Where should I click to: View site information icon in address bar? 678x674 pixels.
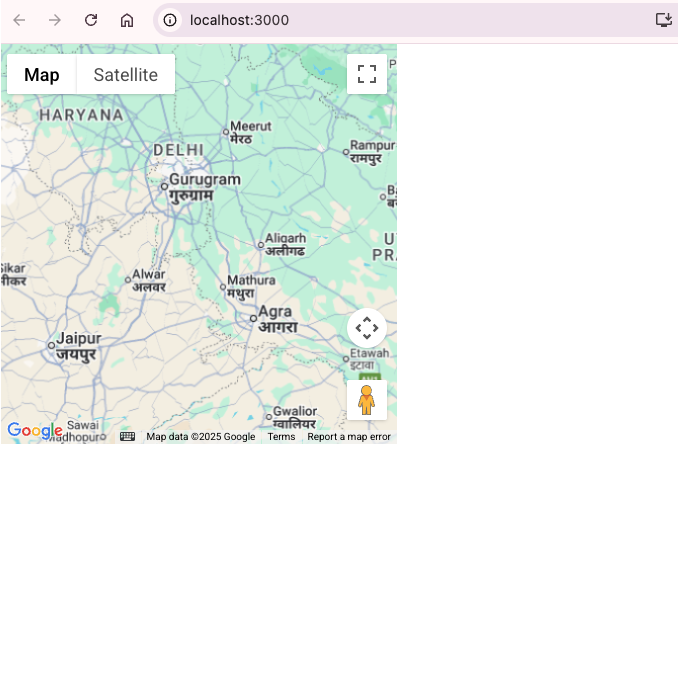170,20
